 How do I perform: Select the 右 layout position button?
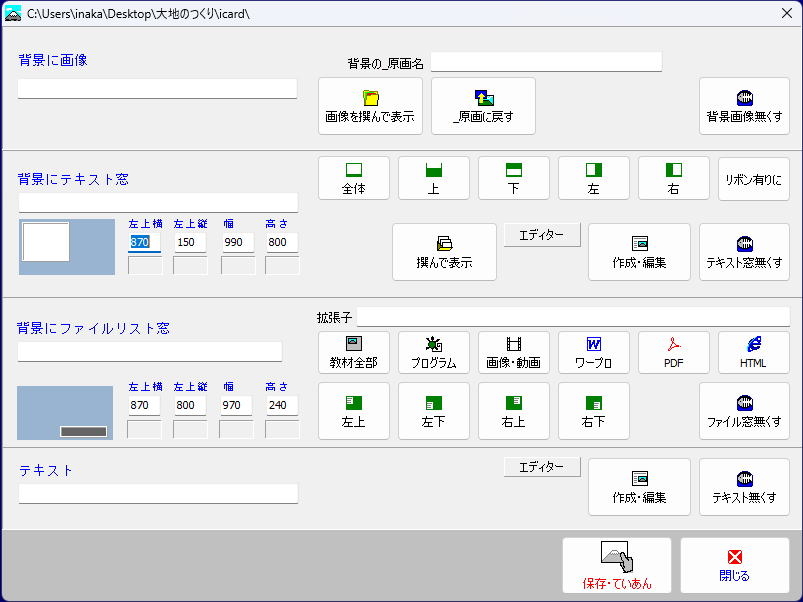[673, 179]
